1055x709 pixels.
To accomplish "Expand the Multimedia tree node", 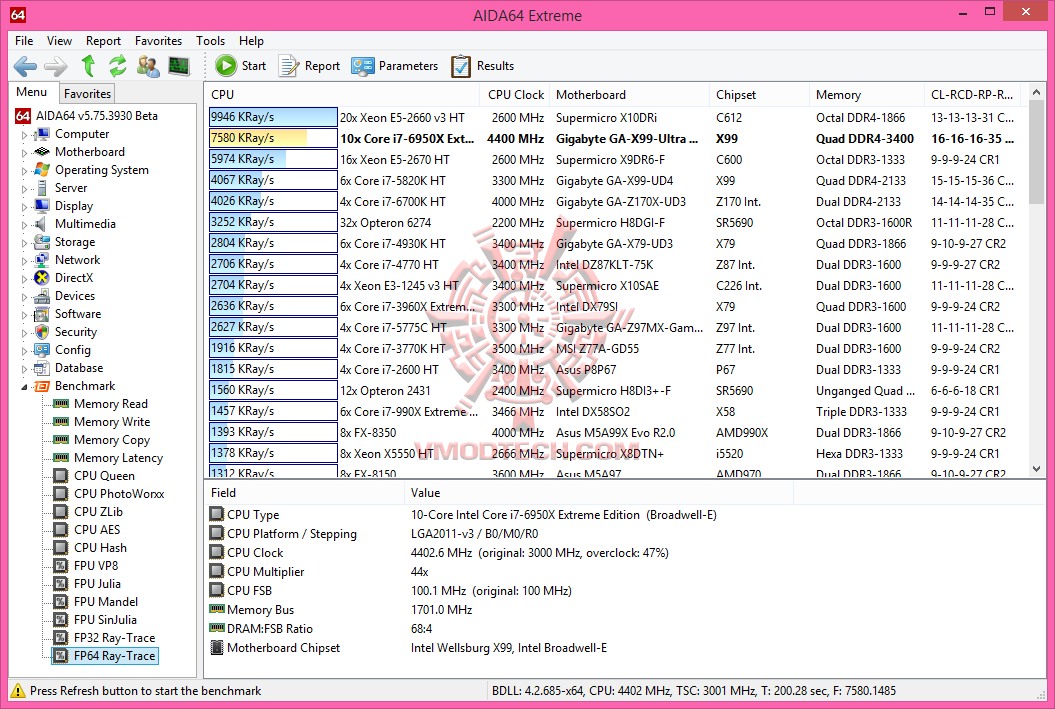I will (24, 225).
